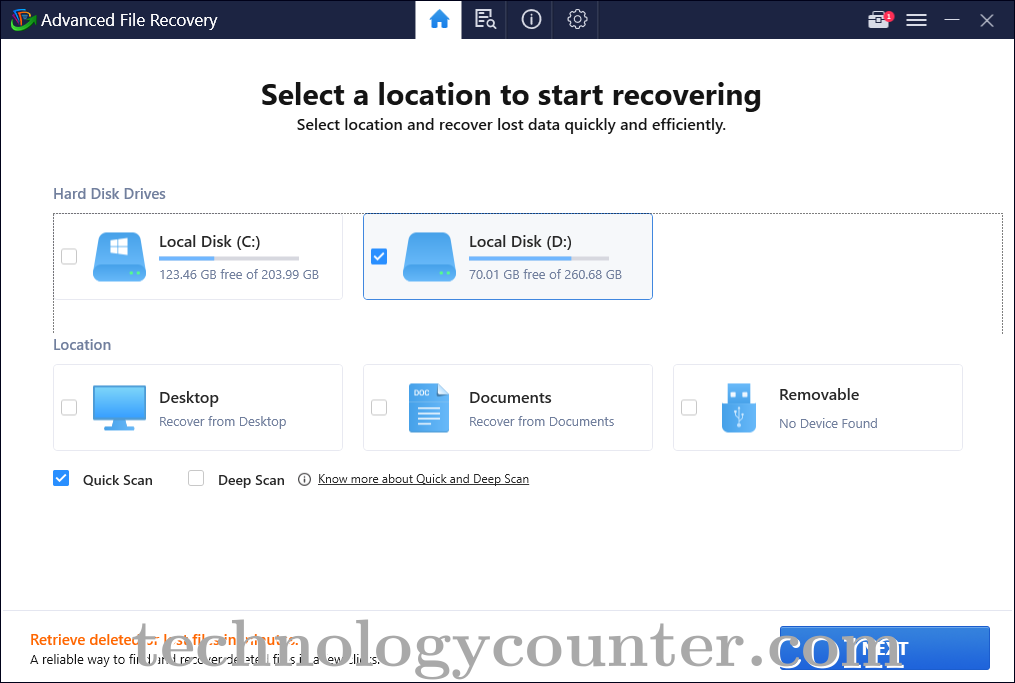This screenshot has height=683, width=1015.
Task: Click the Deep Scan label
Action: click(251, 480)
